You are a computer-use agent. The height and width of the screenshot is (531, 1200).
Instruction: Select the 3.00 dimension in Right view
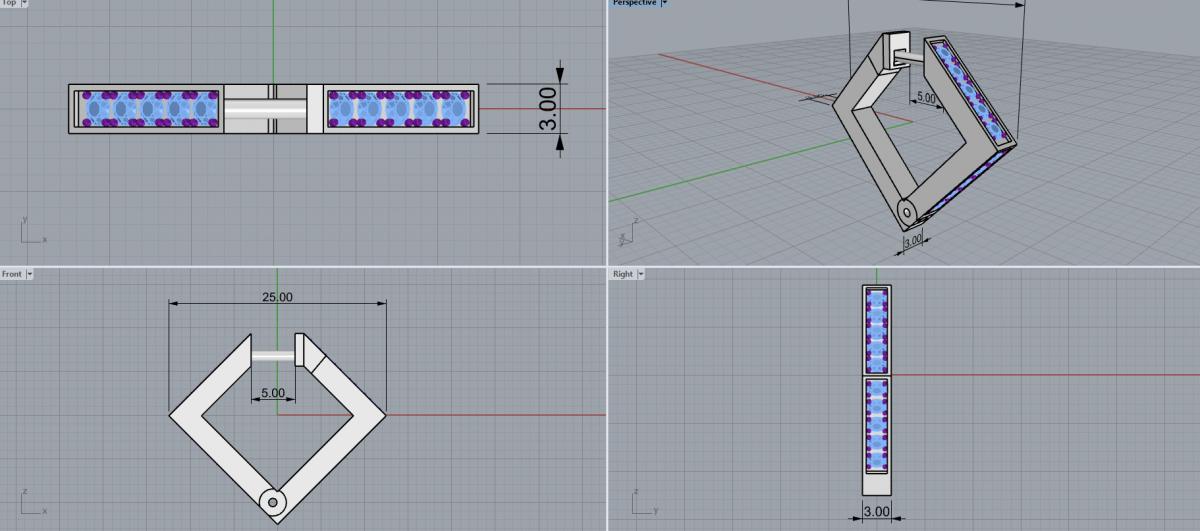(876, 511)
